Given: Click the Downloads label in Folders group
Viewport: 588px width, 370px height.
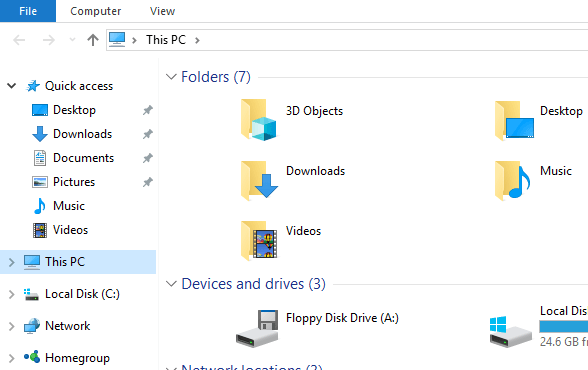Looking at the screenshot, I should tap(315, 171).
